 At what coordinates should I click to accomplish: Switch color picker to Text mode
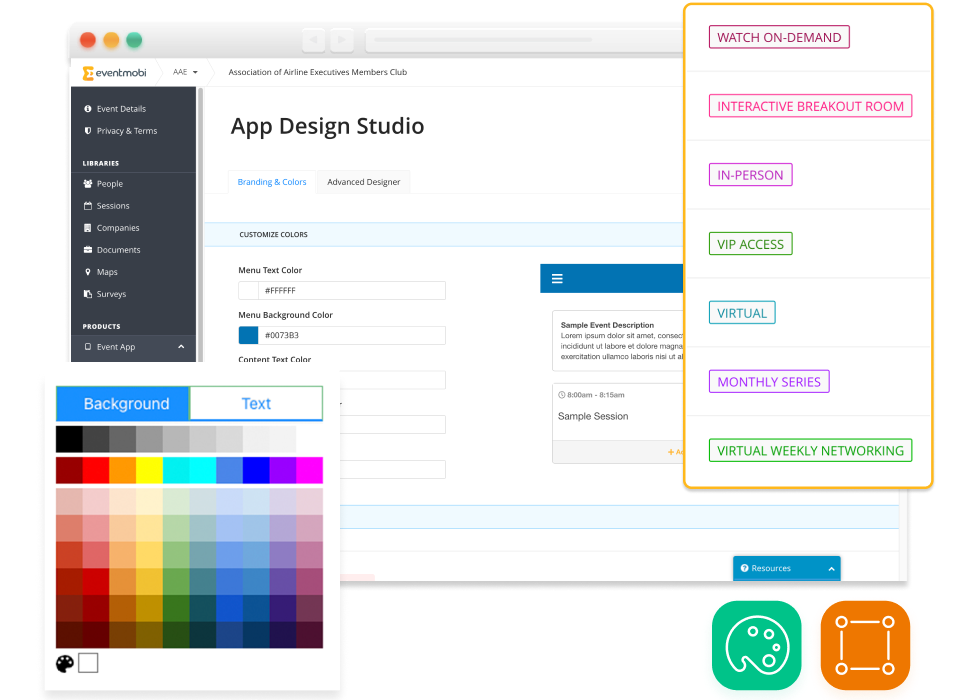pyautogui.click(x=256, y=404)
